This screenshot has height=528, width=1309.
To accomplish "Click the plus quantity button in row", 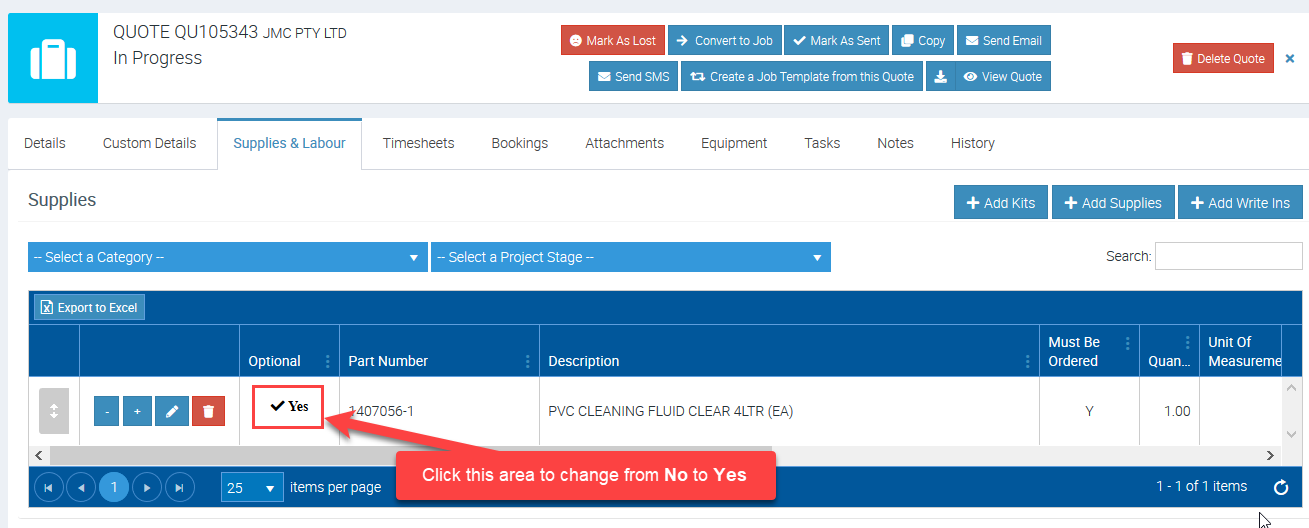I will point(137,411).
